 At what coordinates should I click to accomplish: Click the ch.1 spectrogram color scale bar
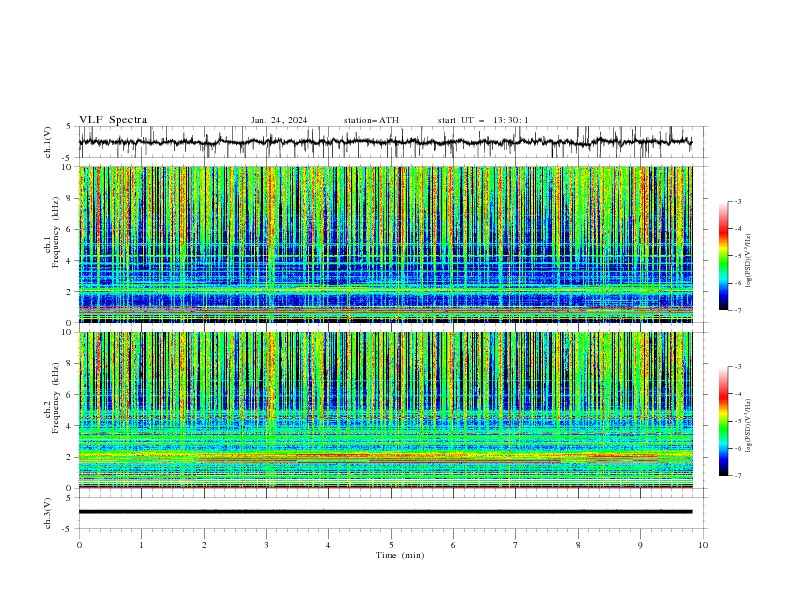pos(723,255)
